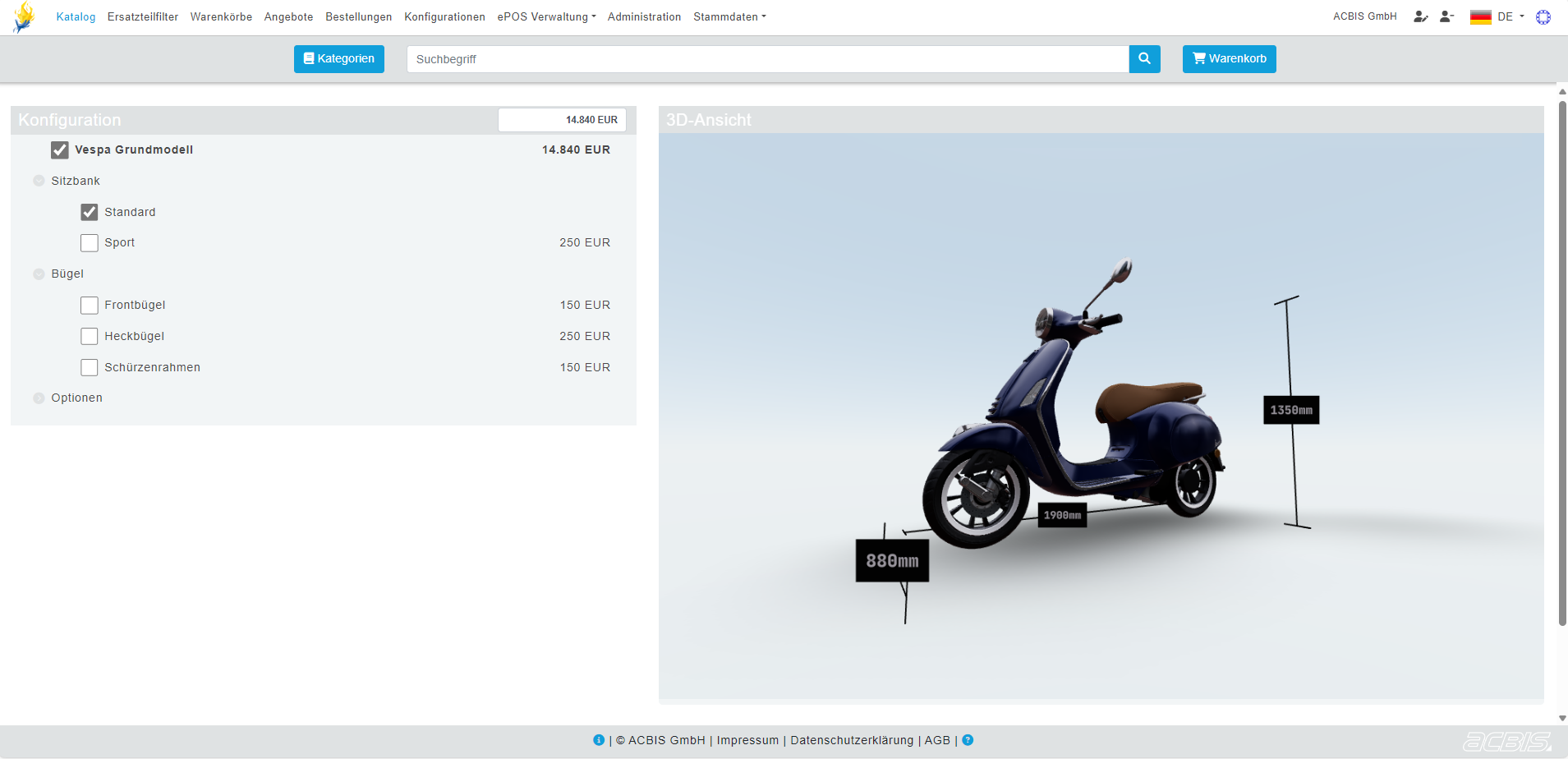Open the edit user profile icon

click(x=1420, y=16)
